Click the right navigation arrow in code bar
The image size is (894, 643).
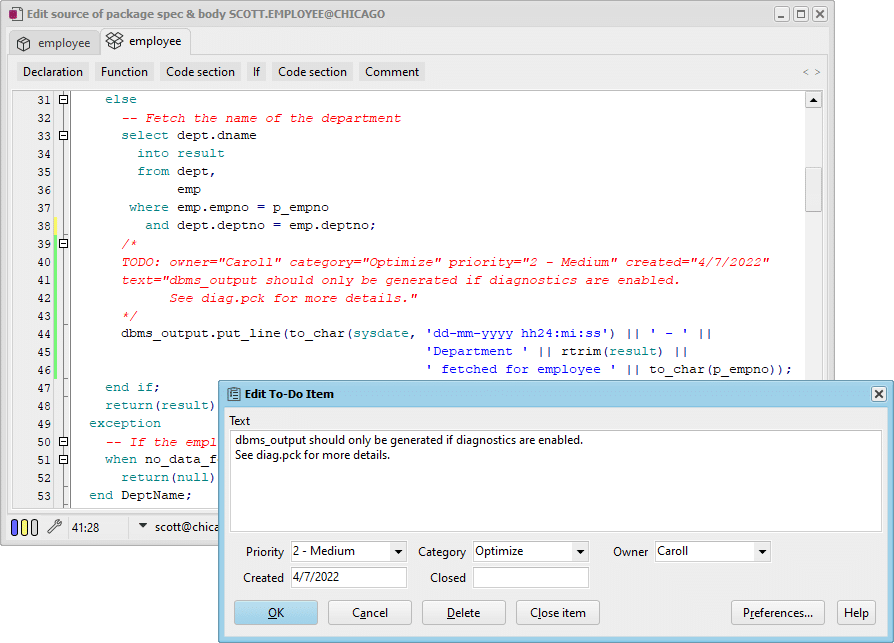tap(817, 72)
